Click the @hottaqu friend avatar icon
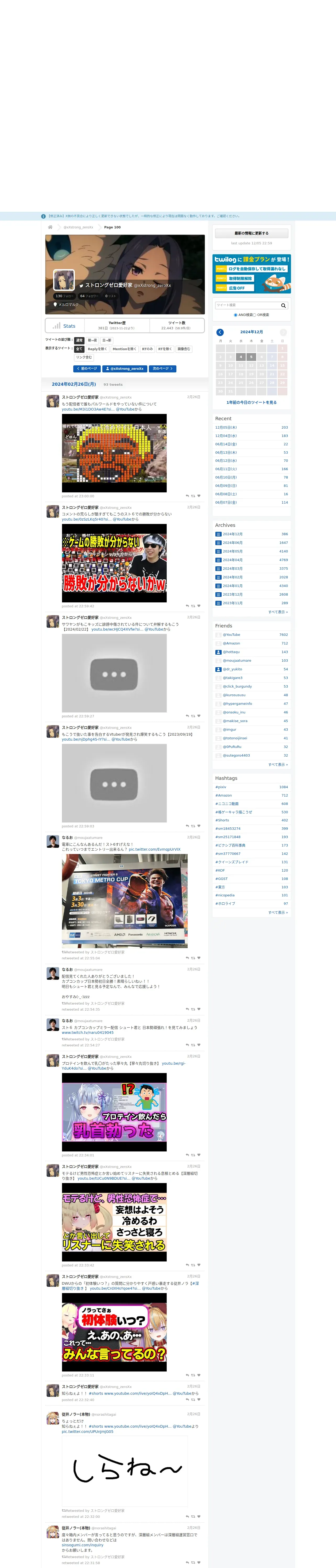 tap(218, 652)
